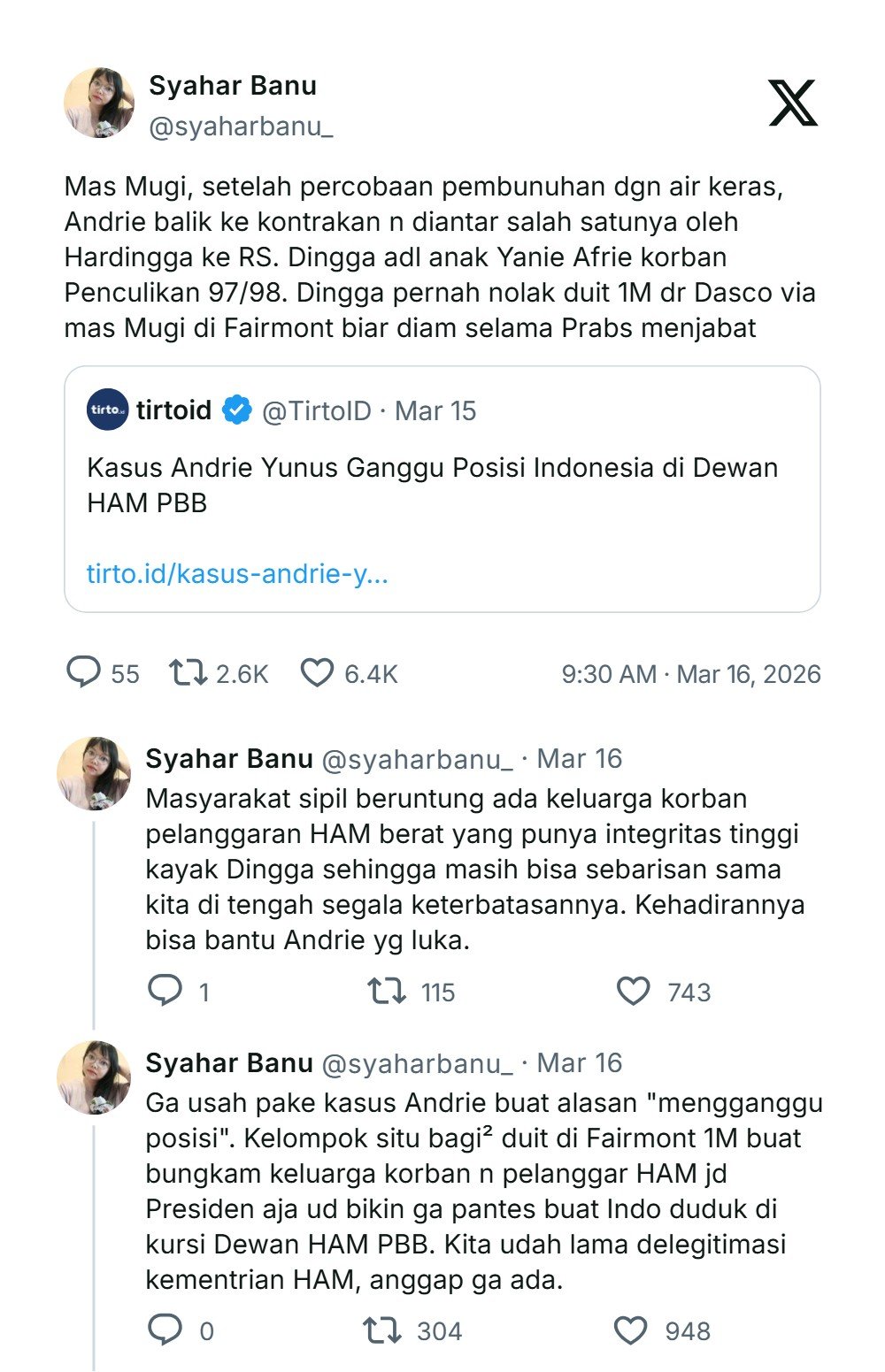Screen dimensions: 885x1372
Task: Click the 9:30 AM · Mar 16, 2026 timestamp
Action: coord(691,674)
